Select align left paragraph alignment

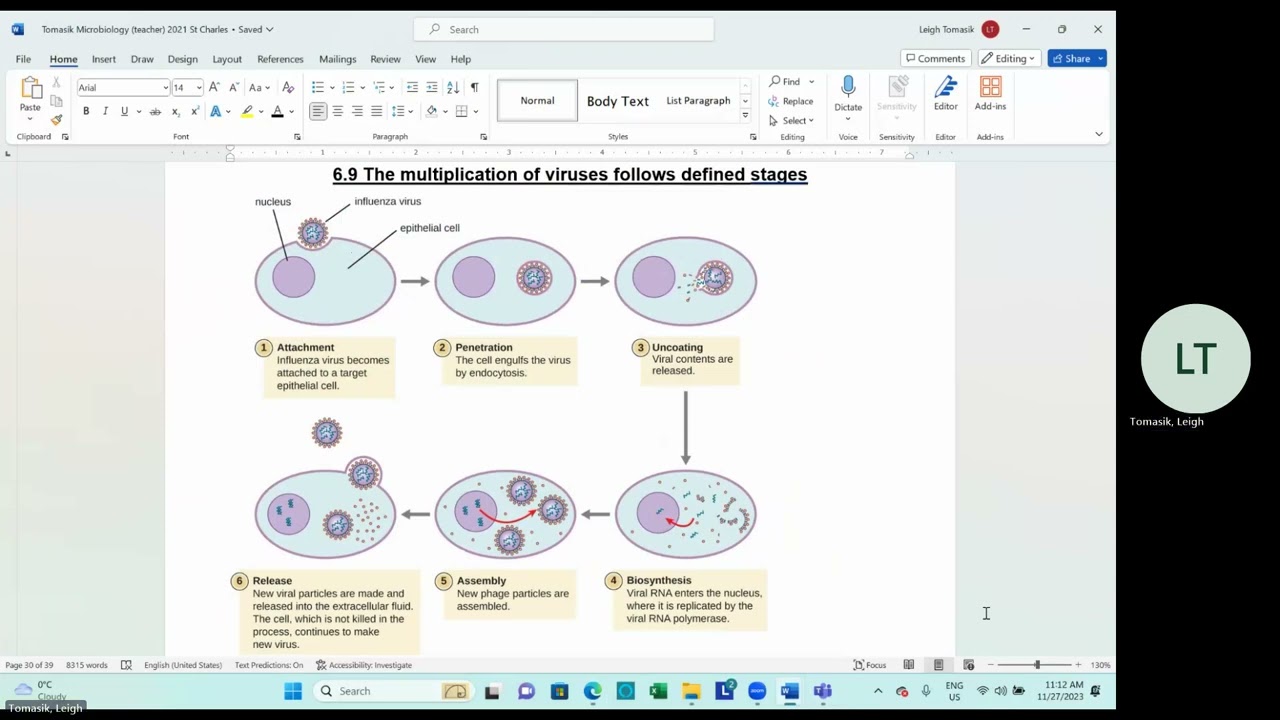318,111
